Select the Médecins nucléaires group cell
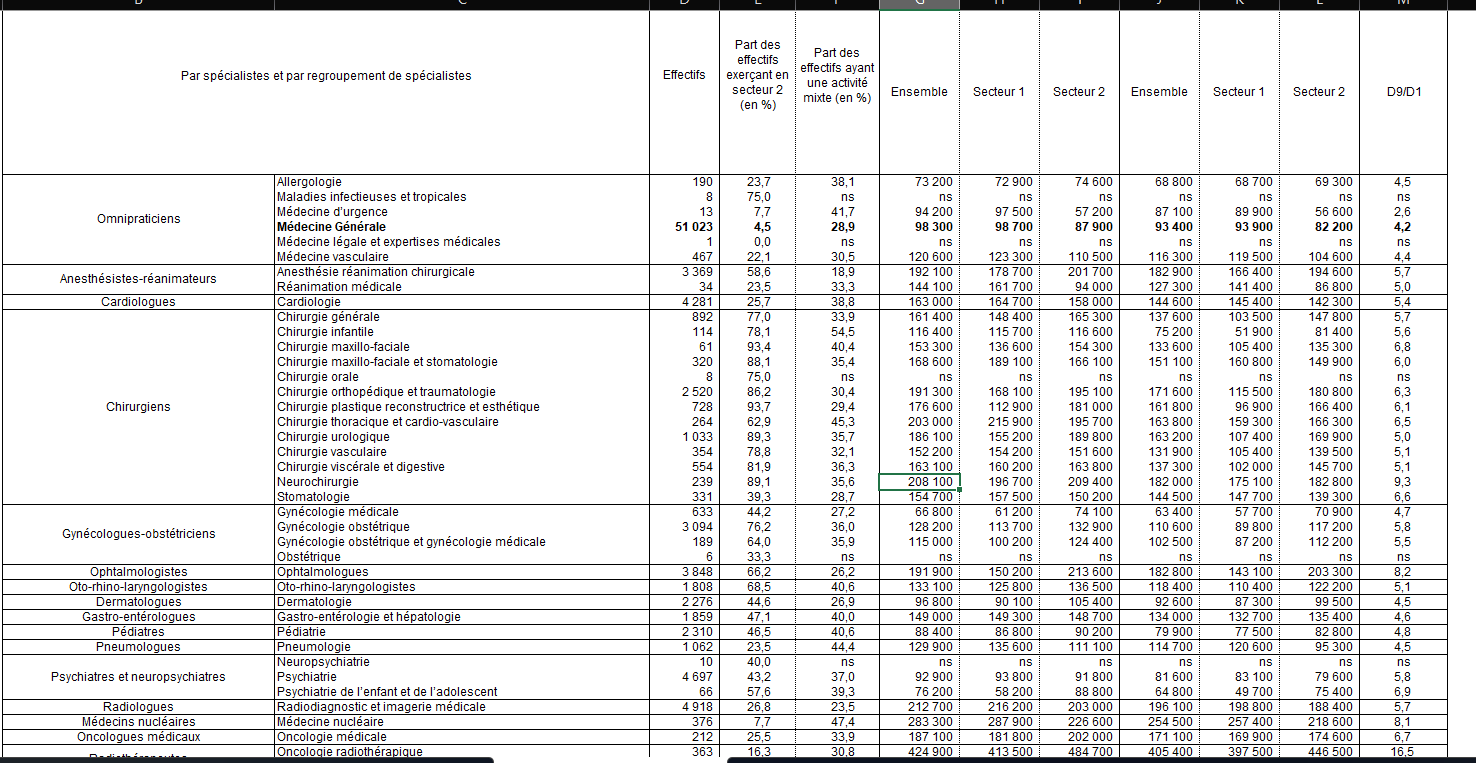Viewport: 1476px width, 763px height. click(x=139, y=722)
